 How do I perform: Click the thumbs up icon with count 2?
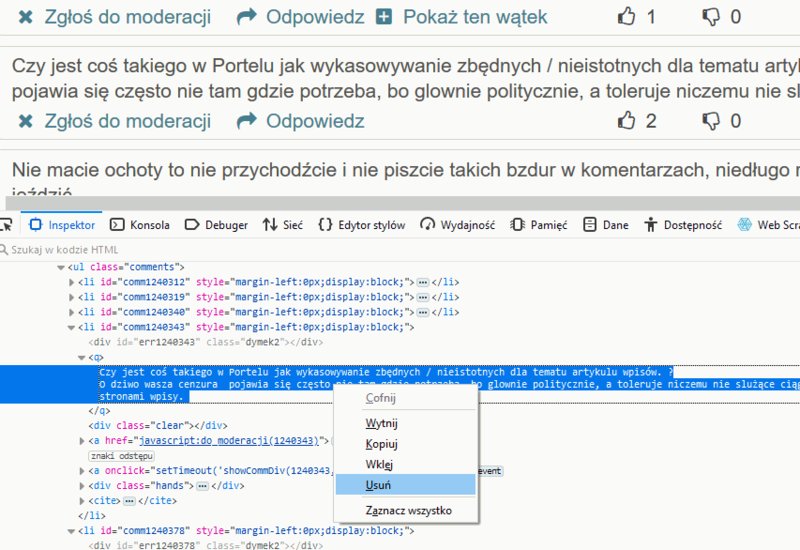[x=627, y=121]
